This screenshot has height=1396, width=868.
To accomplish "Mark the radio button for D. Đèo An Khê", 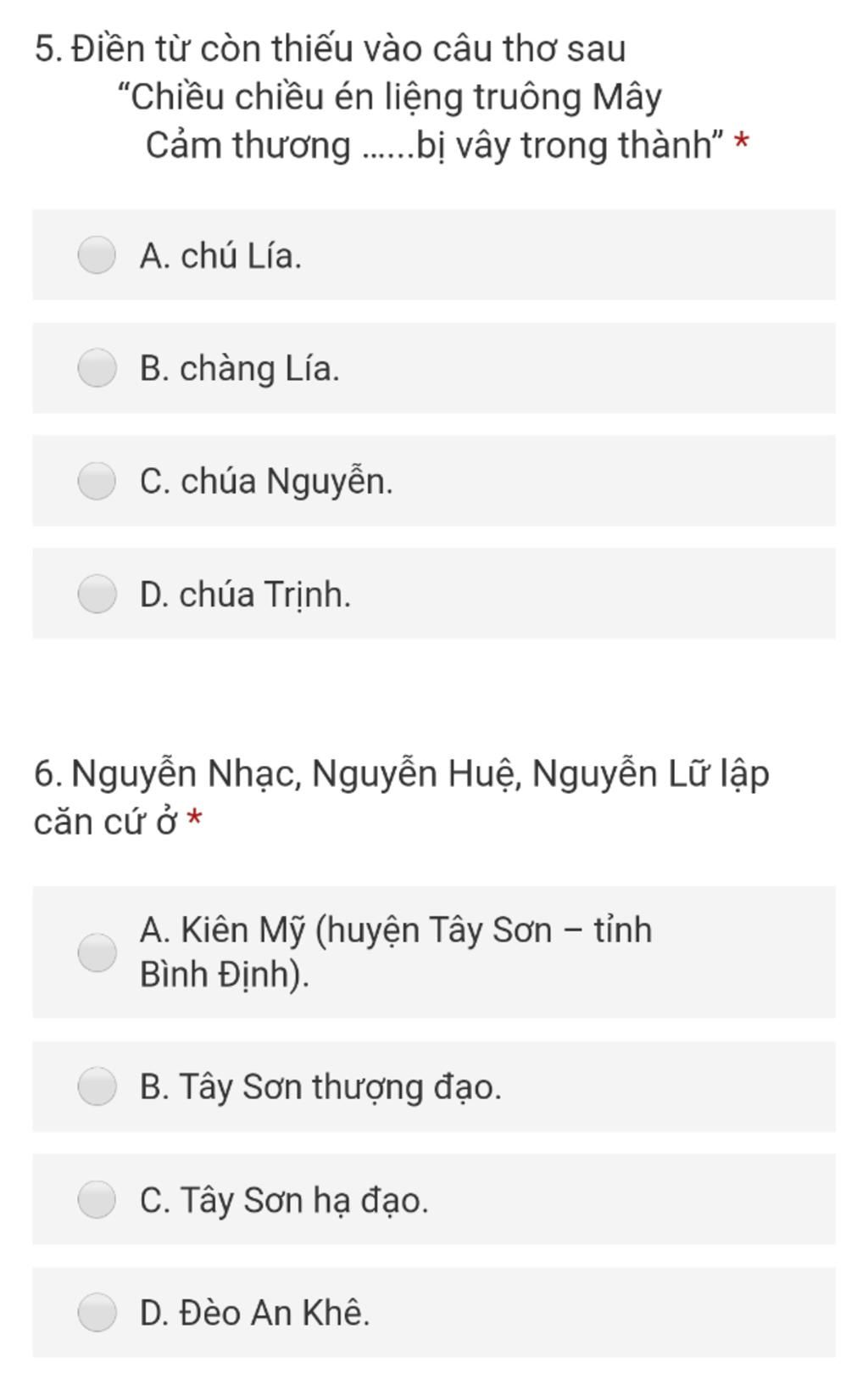I will [97, 1313].
